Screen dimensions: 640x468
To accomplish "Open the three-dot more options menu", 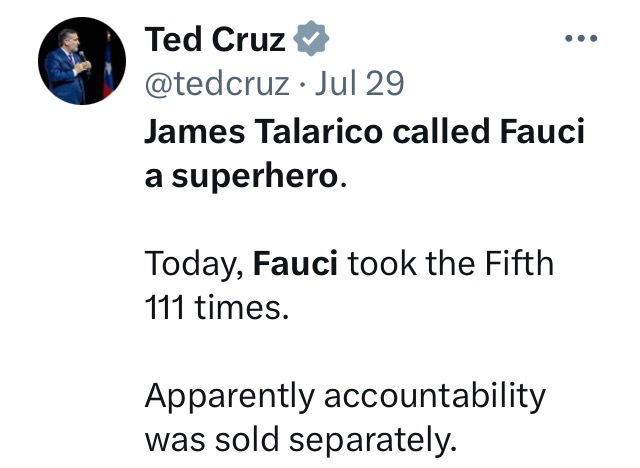I will (x=581, y=38).
